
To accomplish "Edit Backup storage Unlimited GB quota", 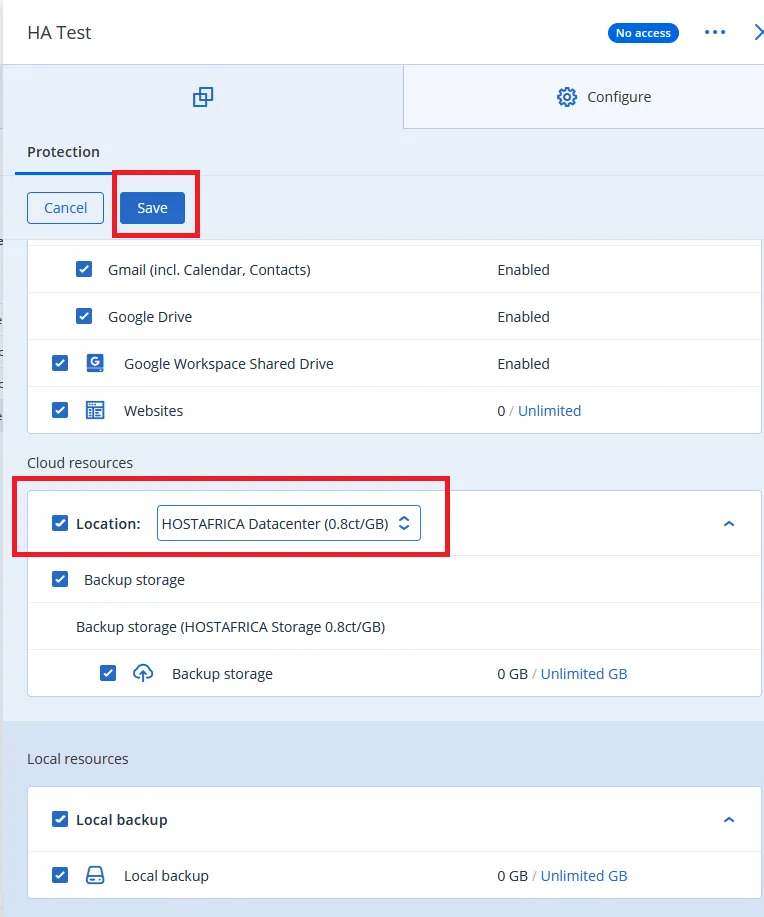I will tap(584, 674).
